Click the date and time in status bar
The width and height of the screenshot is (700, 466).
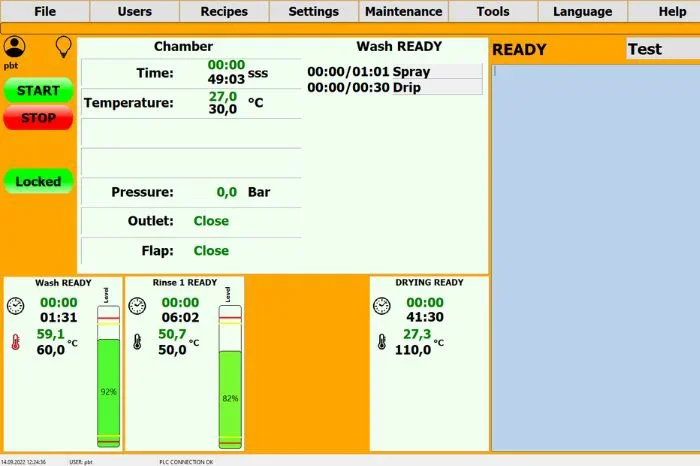pyautogui.click(x=23, y=462)
